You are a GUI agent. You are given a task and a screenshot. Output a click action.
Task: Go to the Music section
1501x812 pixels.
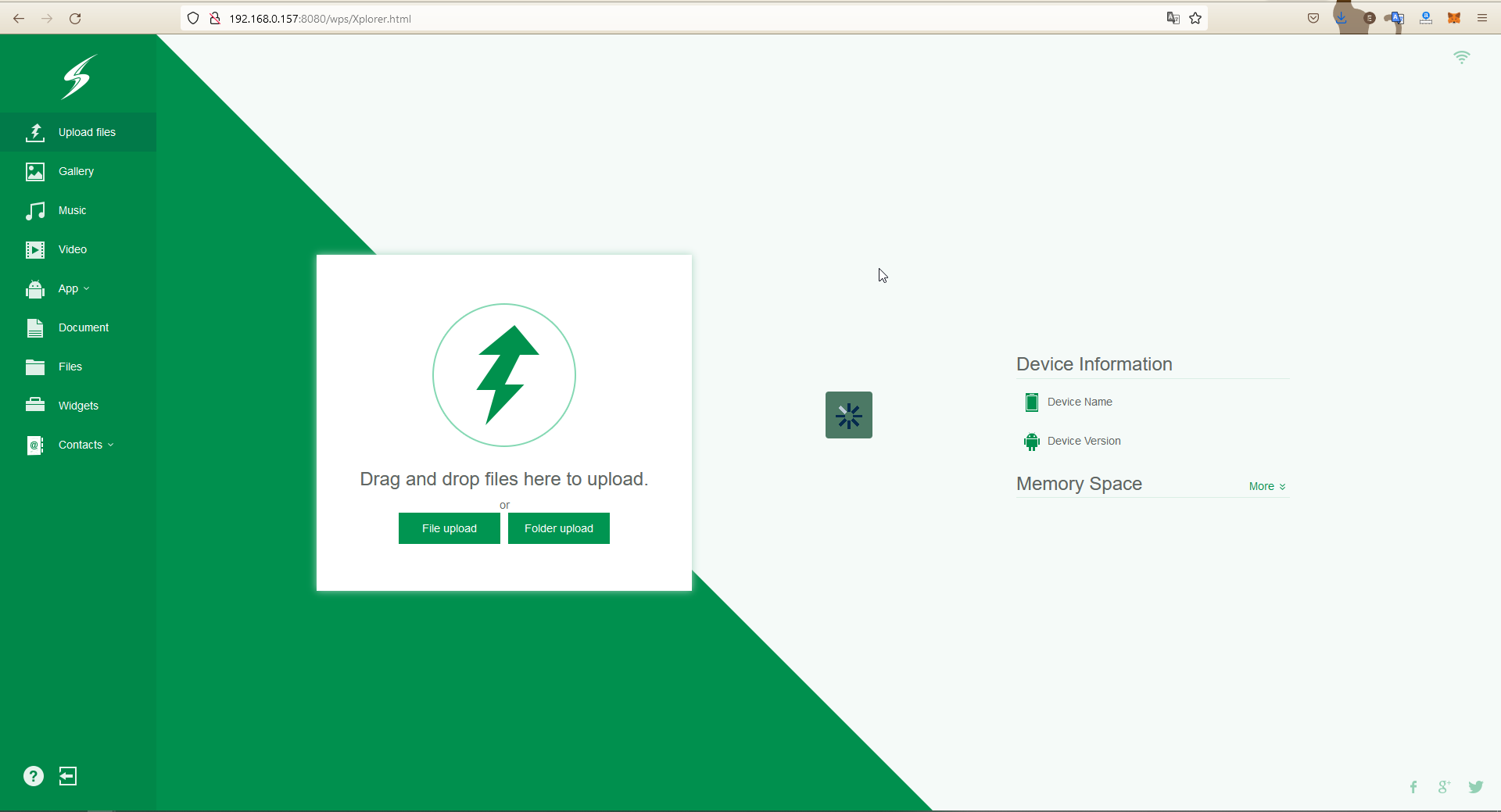coord(78,210)
